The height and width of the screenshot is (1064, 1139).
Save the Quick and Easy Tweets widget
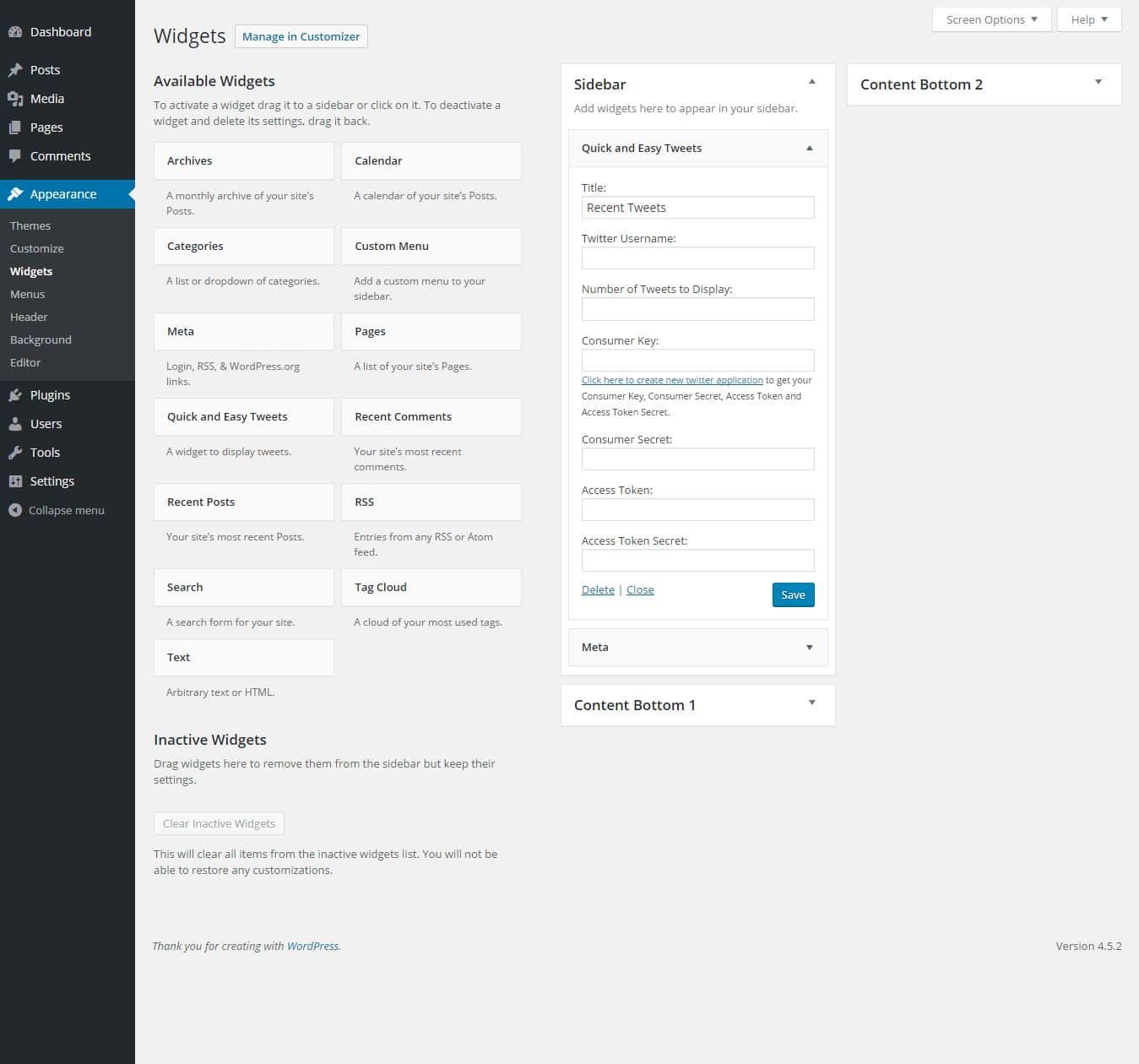tap(793, 594)
